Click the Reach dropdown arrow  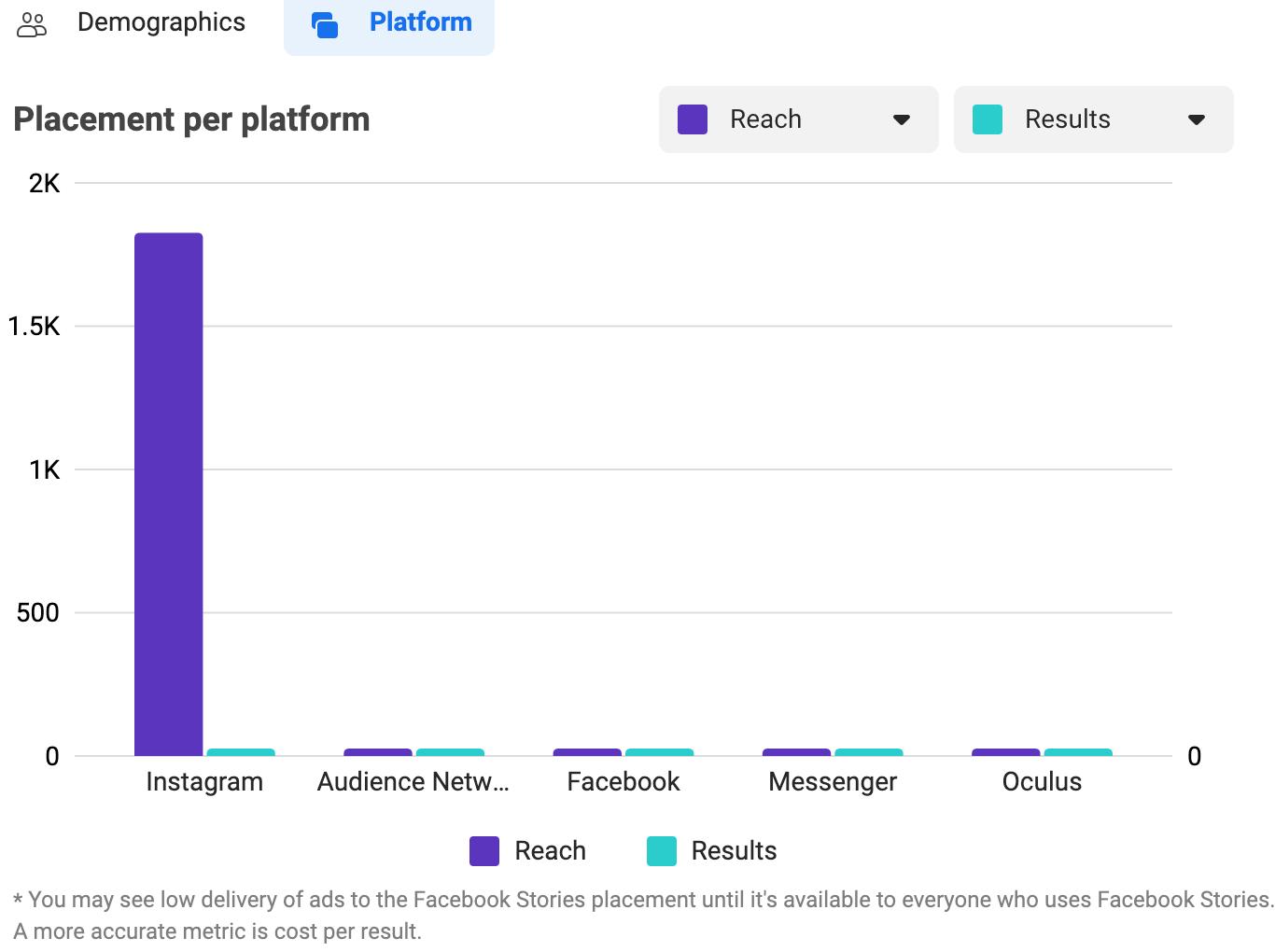tap(902, 119)
